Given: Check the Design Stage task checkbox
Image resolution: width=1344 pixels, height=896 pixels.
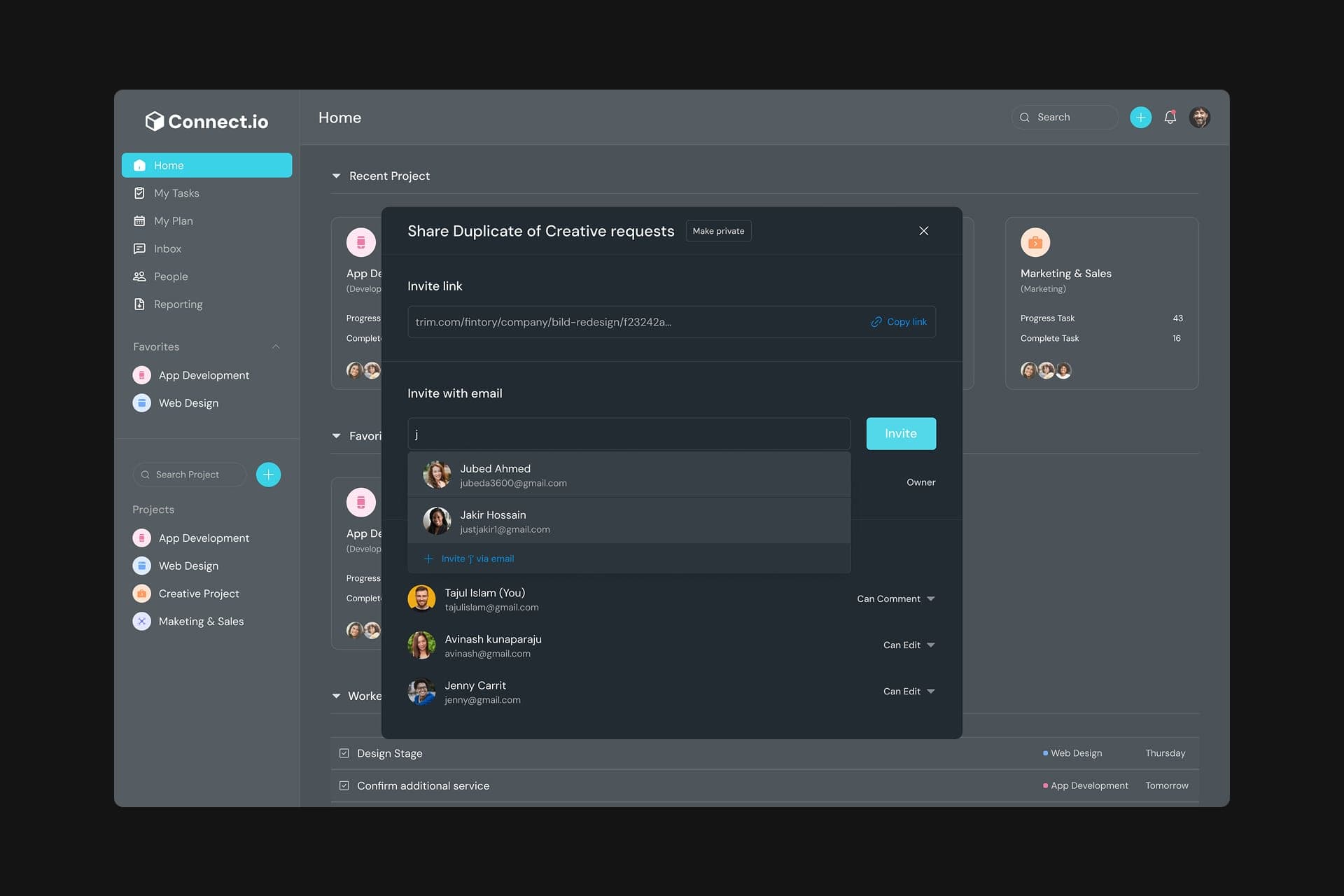Looking at the screenshot, I should coord(344,752).
